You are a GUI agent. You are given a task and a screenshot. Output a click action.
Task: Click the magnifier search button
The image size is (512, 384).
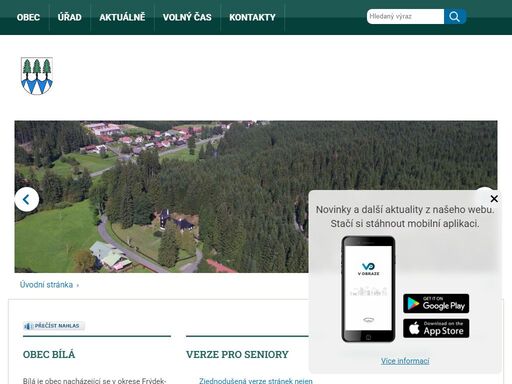pos(455,17)
